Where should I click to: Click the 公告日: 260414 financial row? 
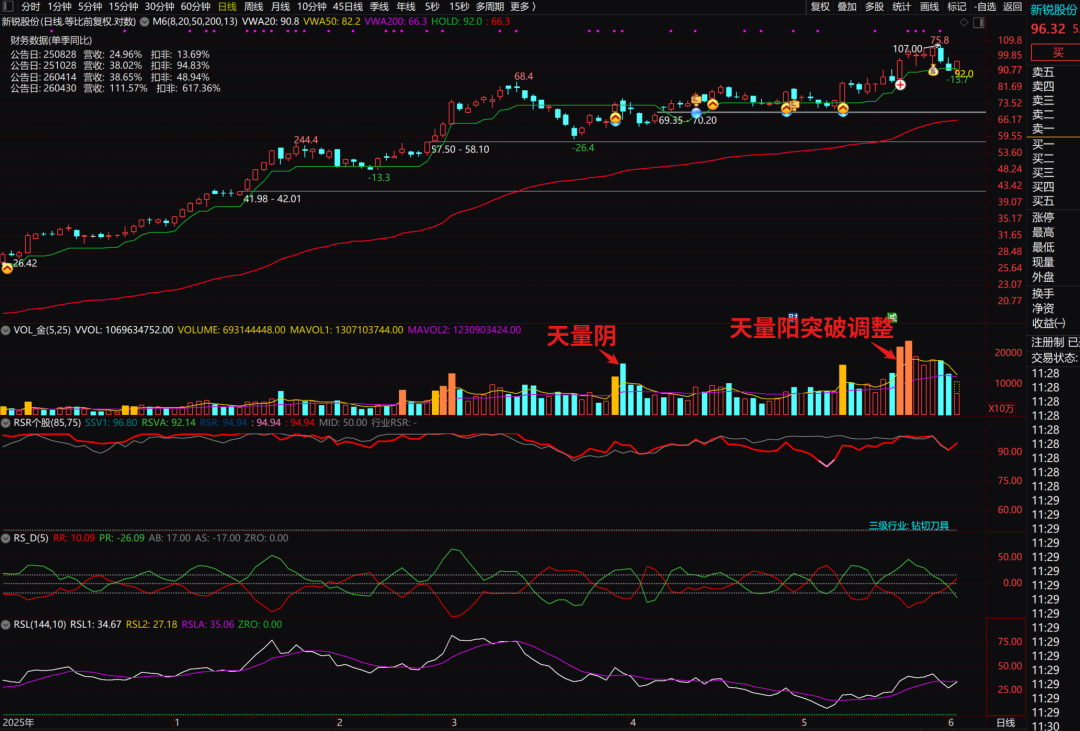[x=110, y=77]
